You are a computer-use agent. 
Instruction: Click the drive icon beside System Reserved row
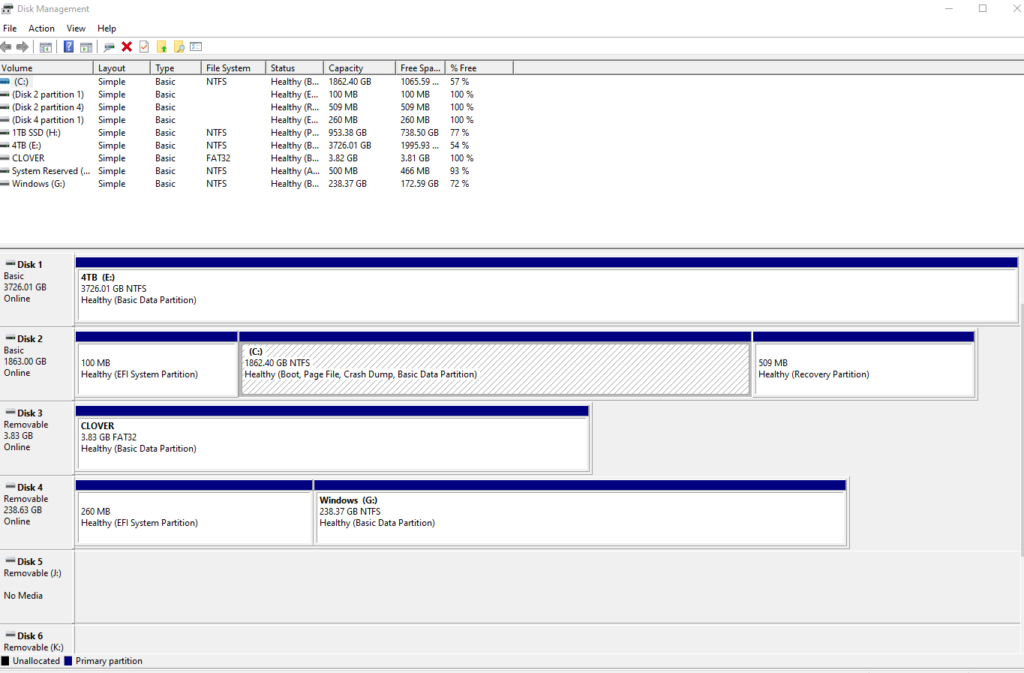(x=5, y=171)
